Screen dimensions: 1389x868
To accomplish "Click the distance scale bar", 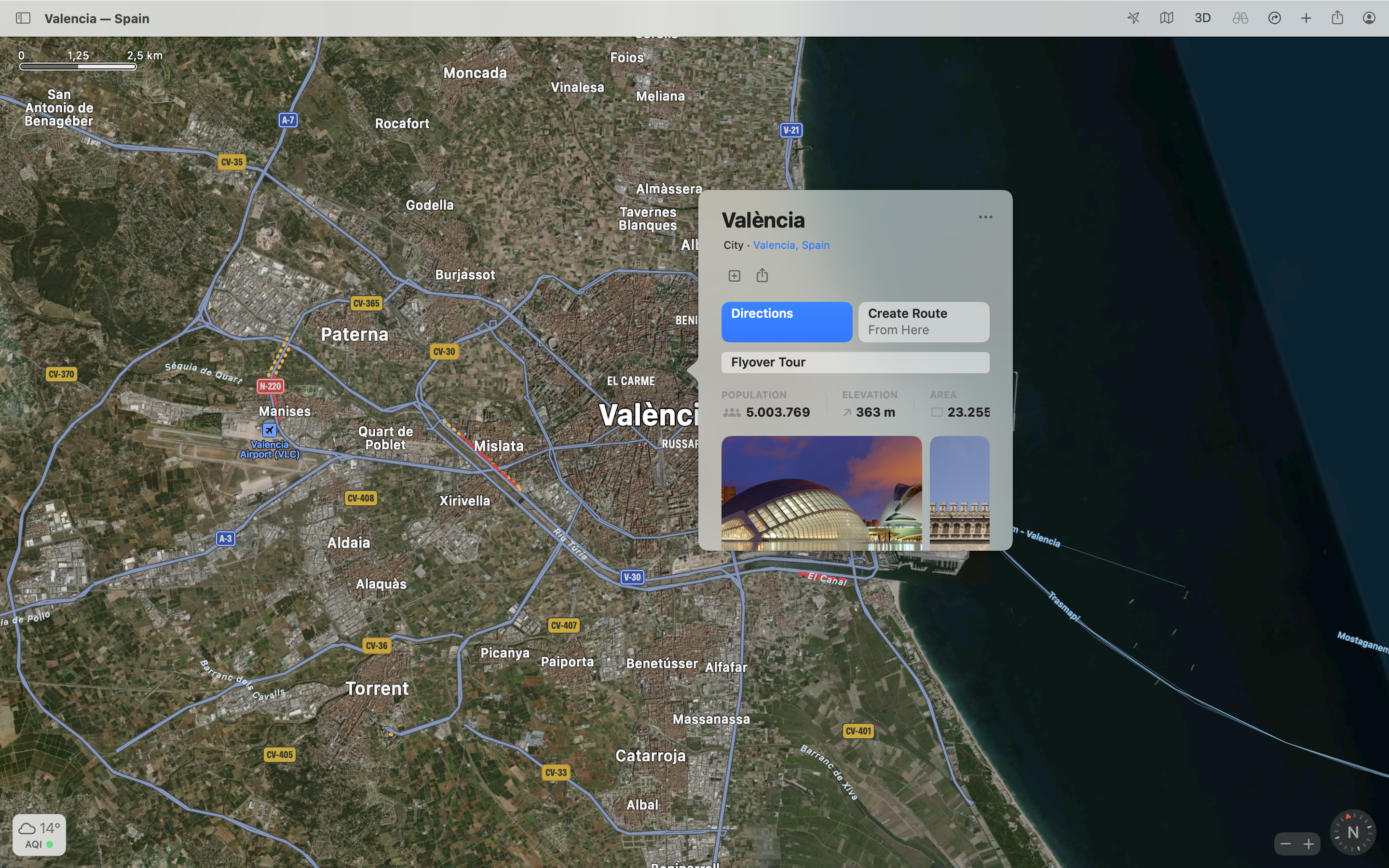I will point(78,67).
